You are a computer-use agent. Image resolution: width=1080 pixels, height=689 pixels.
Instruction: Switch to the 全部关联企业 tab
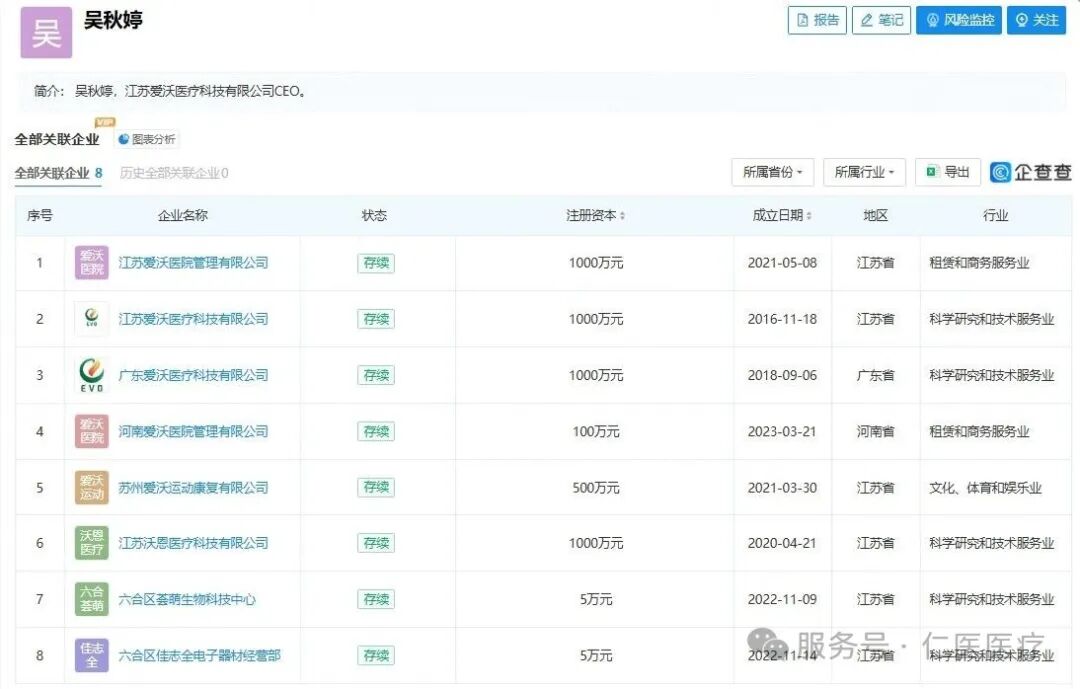58,173
